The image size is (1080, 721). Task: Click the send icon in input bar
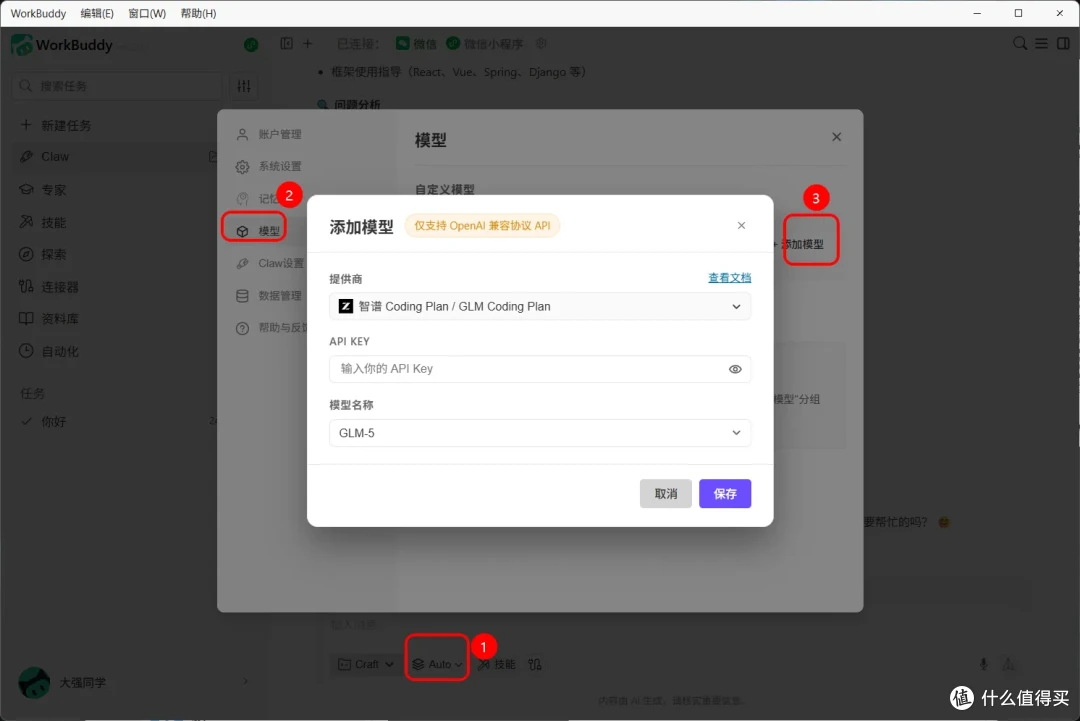point(1008,664)
